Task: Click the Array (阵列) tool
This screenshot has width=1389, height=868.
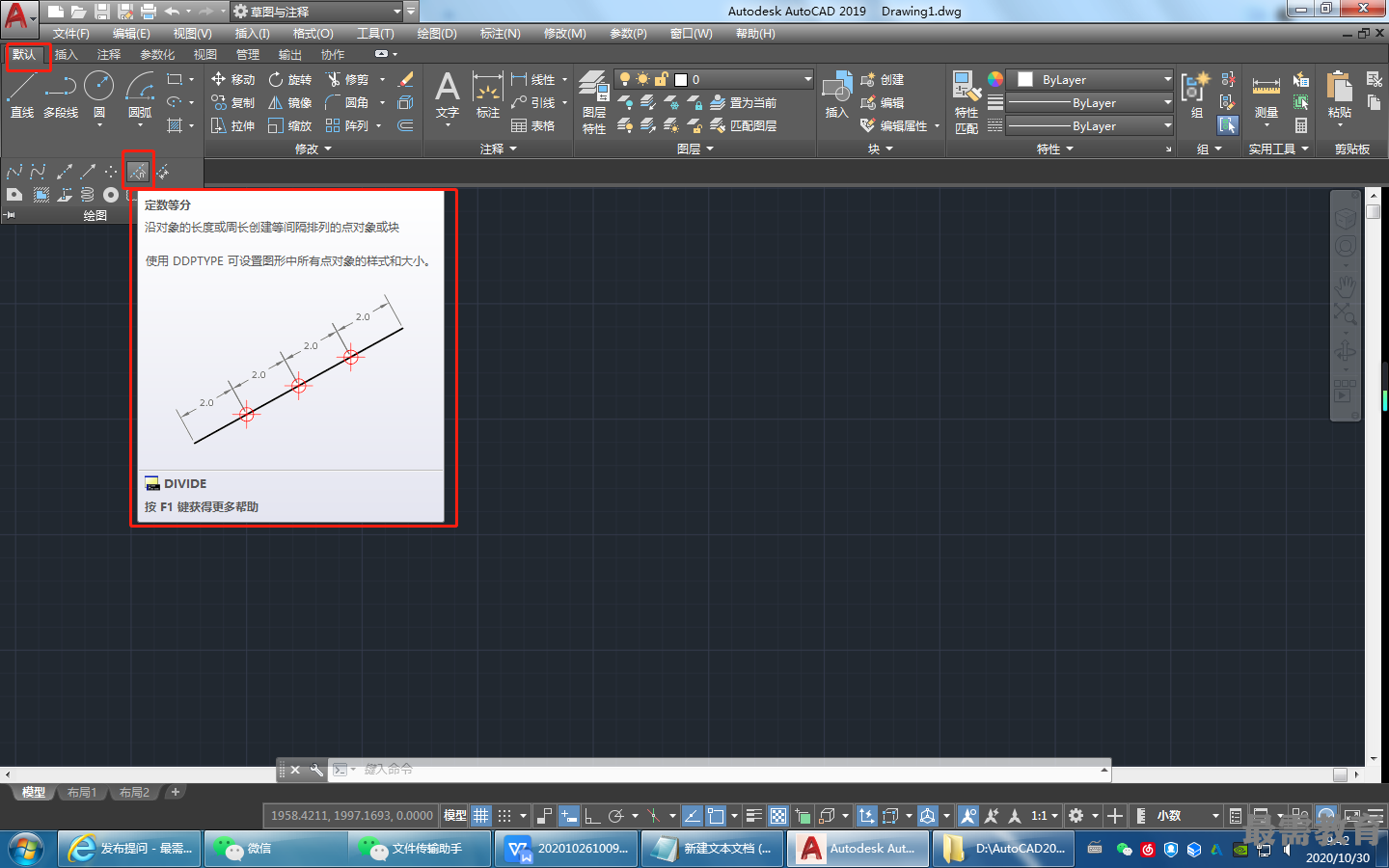Action: coord(347,125)
